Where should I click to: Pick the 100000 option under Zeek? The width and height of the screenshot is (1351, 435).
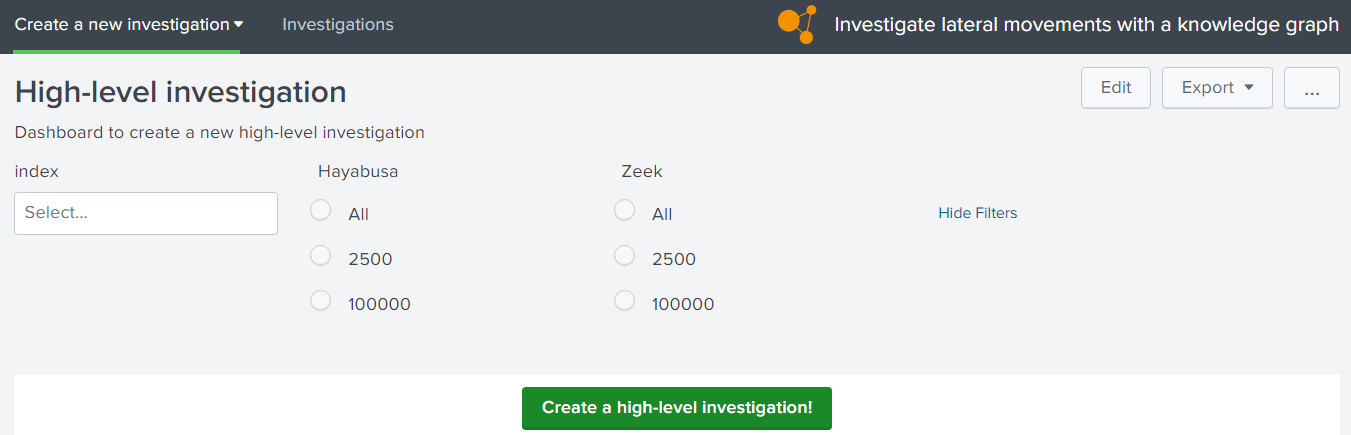[625, 301]
